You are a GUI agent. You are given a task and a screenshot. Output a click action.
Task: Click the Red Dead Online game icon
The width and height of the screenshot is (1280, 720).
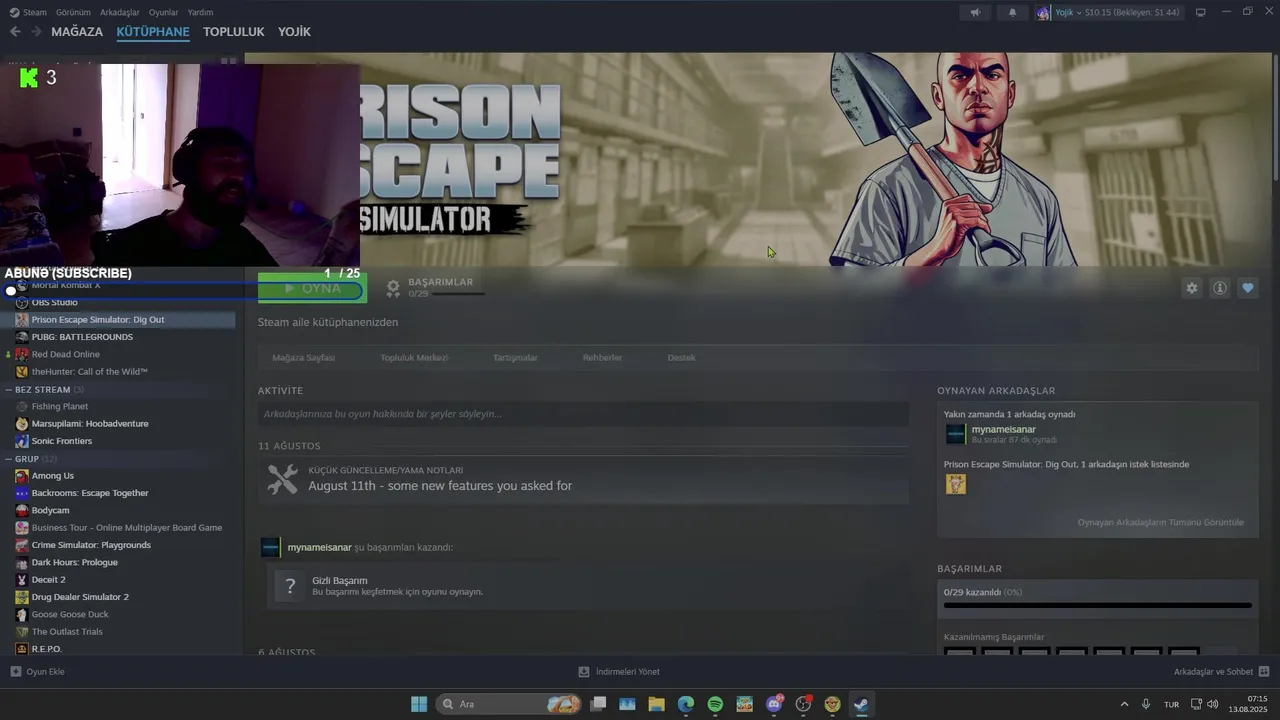[x=22, y=354]
